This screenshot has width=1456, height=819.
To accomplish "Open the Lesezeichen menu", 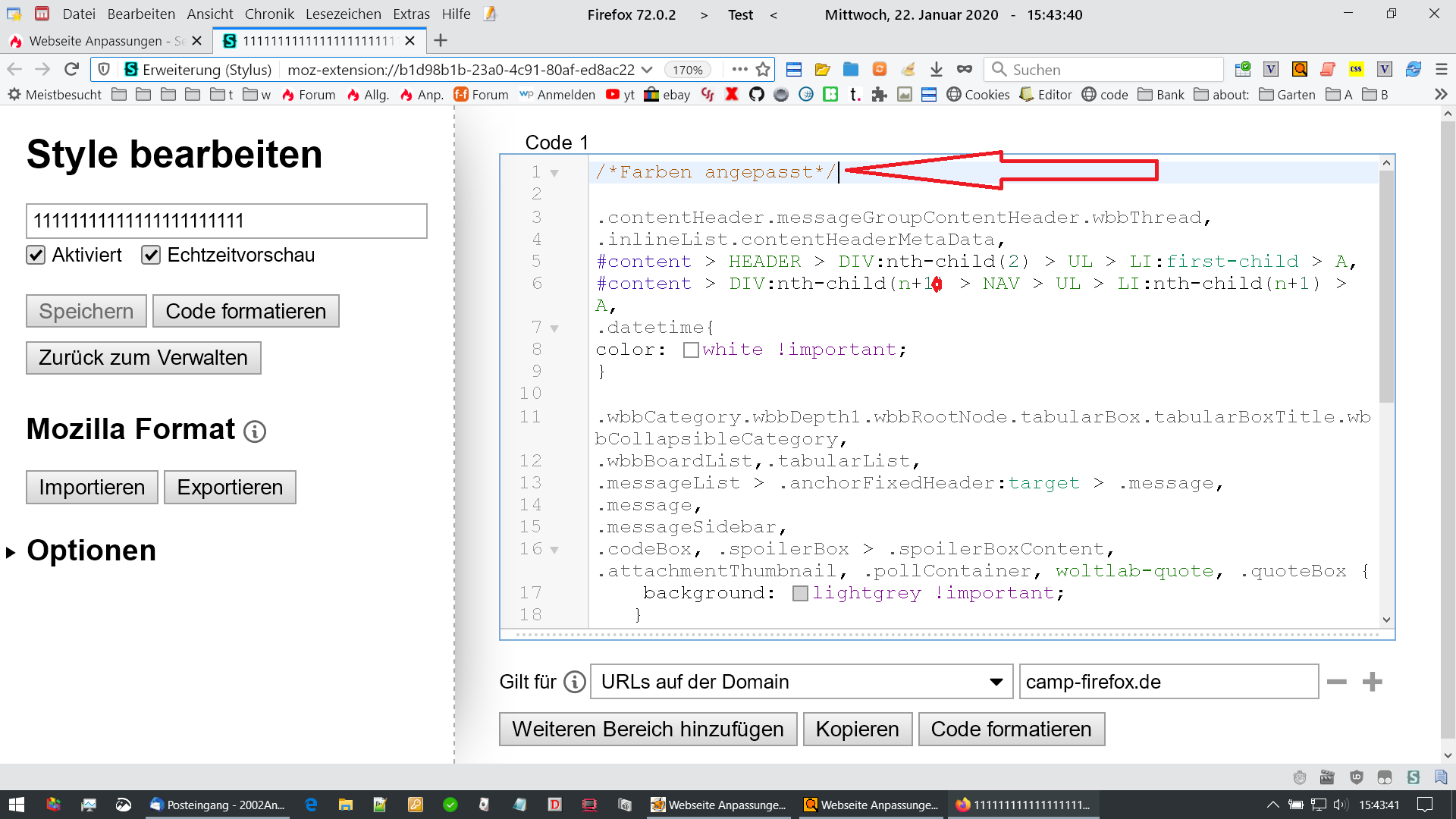I will pyautogui.click(x=343, y=14).
